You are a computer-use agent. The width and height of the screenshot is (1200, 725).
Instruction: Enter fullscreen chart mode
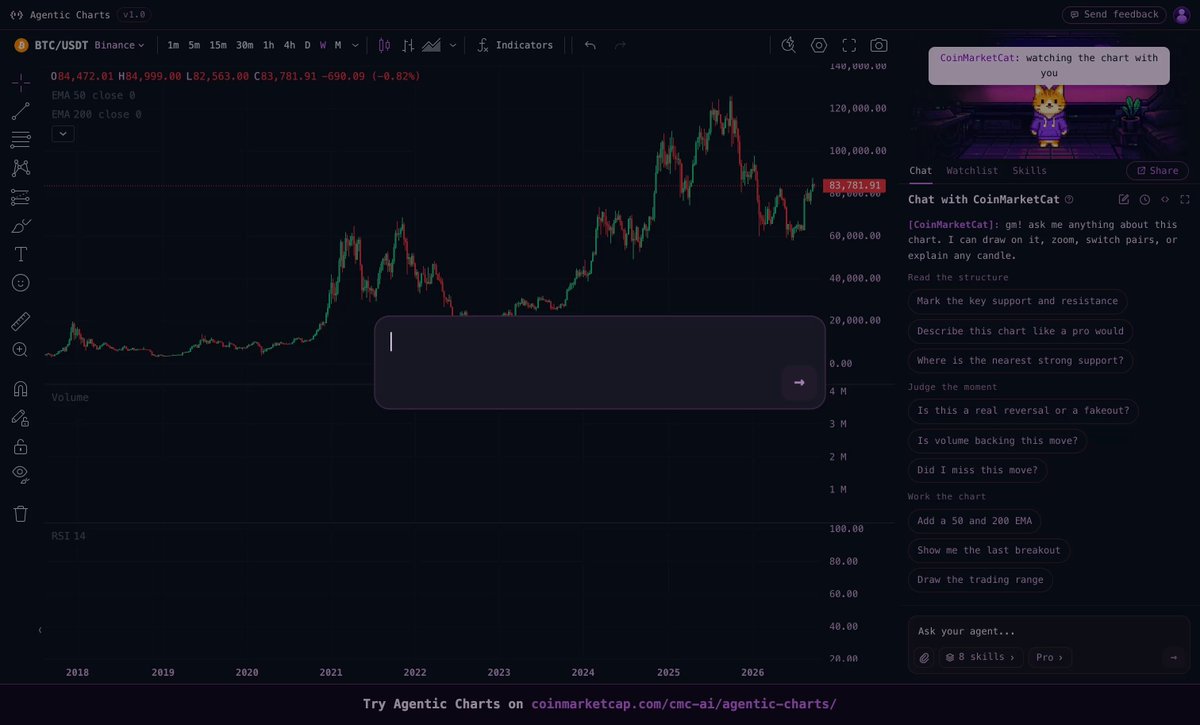pos(849,45)
